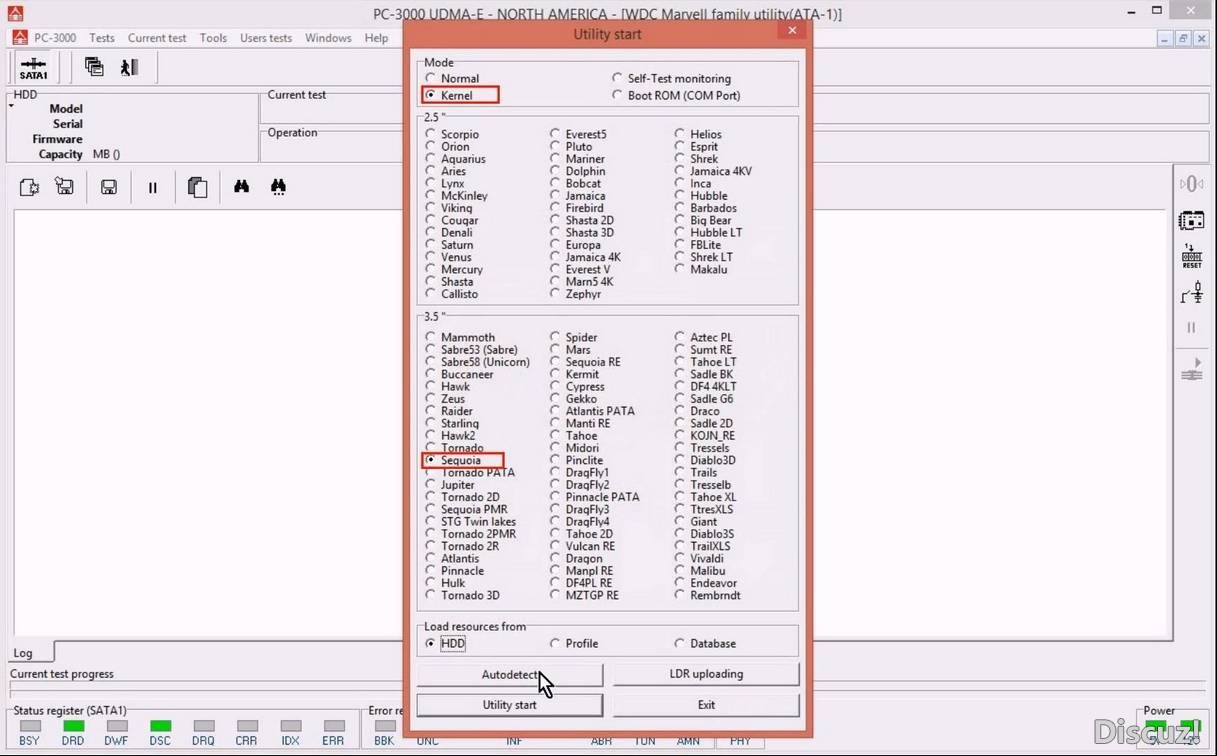Click the floppy disk with arrow icon
Screen dimensions: 1217x756
coord(65,187)
